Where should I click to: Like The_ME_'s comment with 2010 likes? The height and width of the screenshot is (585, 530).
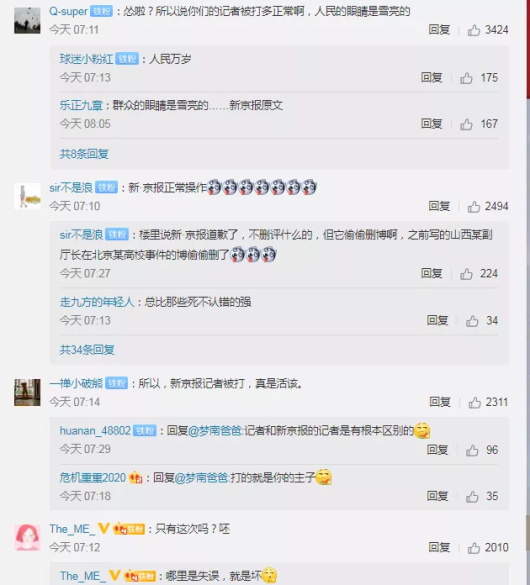[474, 548]
